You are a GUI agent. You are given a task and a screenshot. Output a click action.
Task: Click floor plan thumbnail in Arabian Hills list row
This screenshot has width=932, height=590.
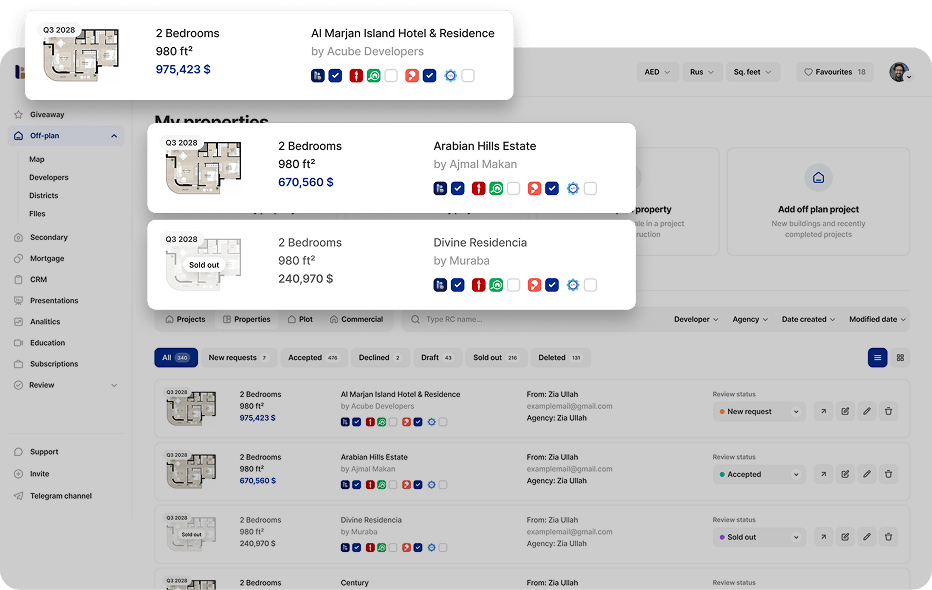click(191, 471)
